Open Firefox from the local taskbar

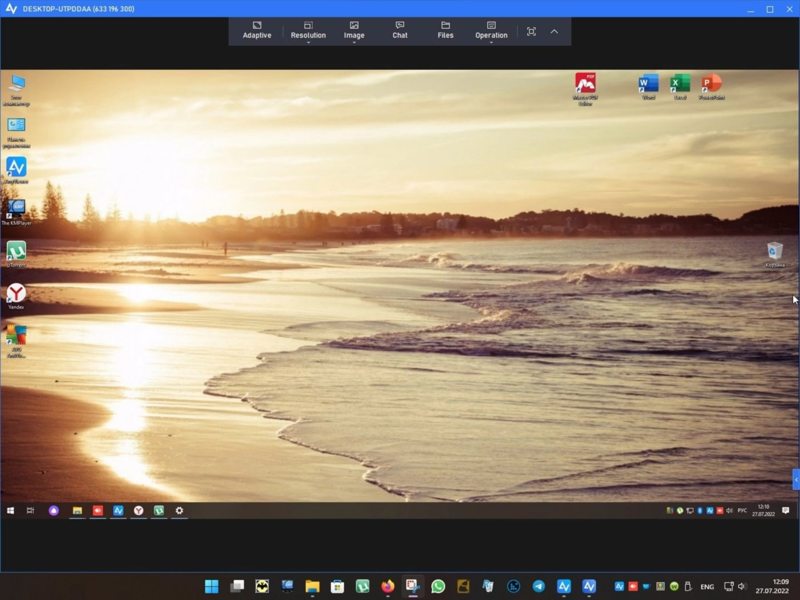[388, 586]
